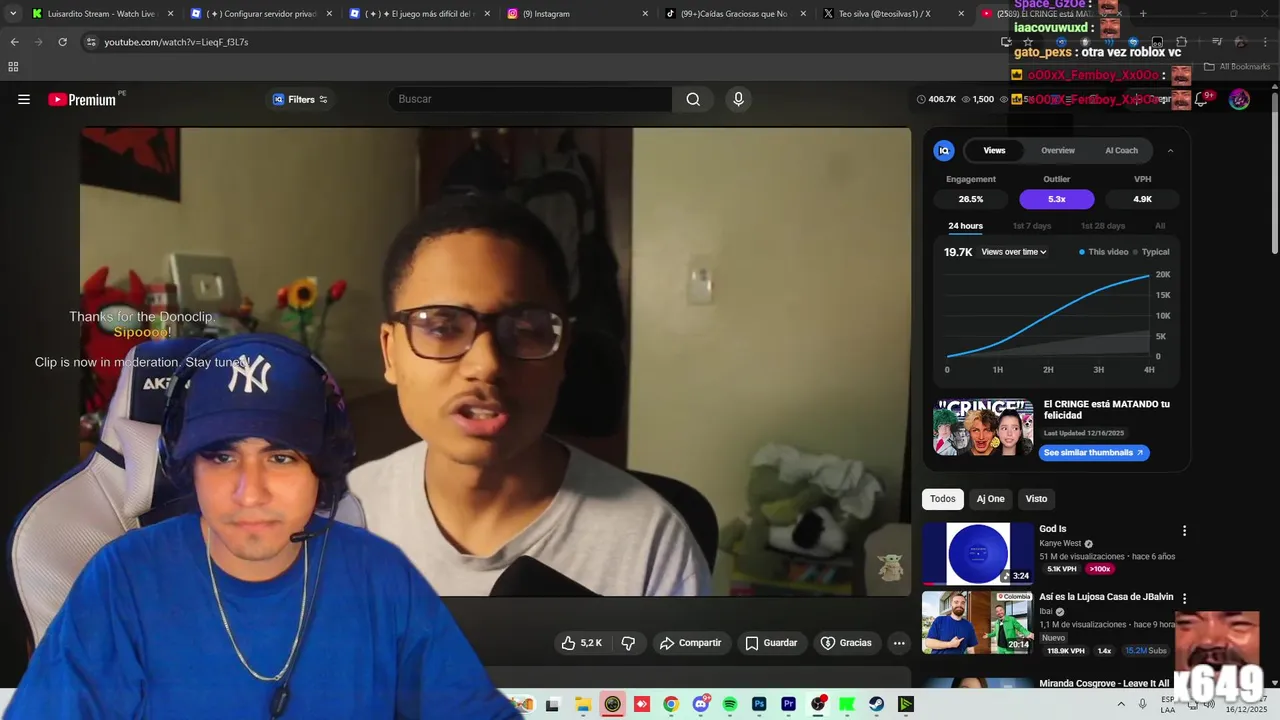
Task: Open Miranda Cosgrove - Leave It All video
Action: click(x=1104, y=684)
